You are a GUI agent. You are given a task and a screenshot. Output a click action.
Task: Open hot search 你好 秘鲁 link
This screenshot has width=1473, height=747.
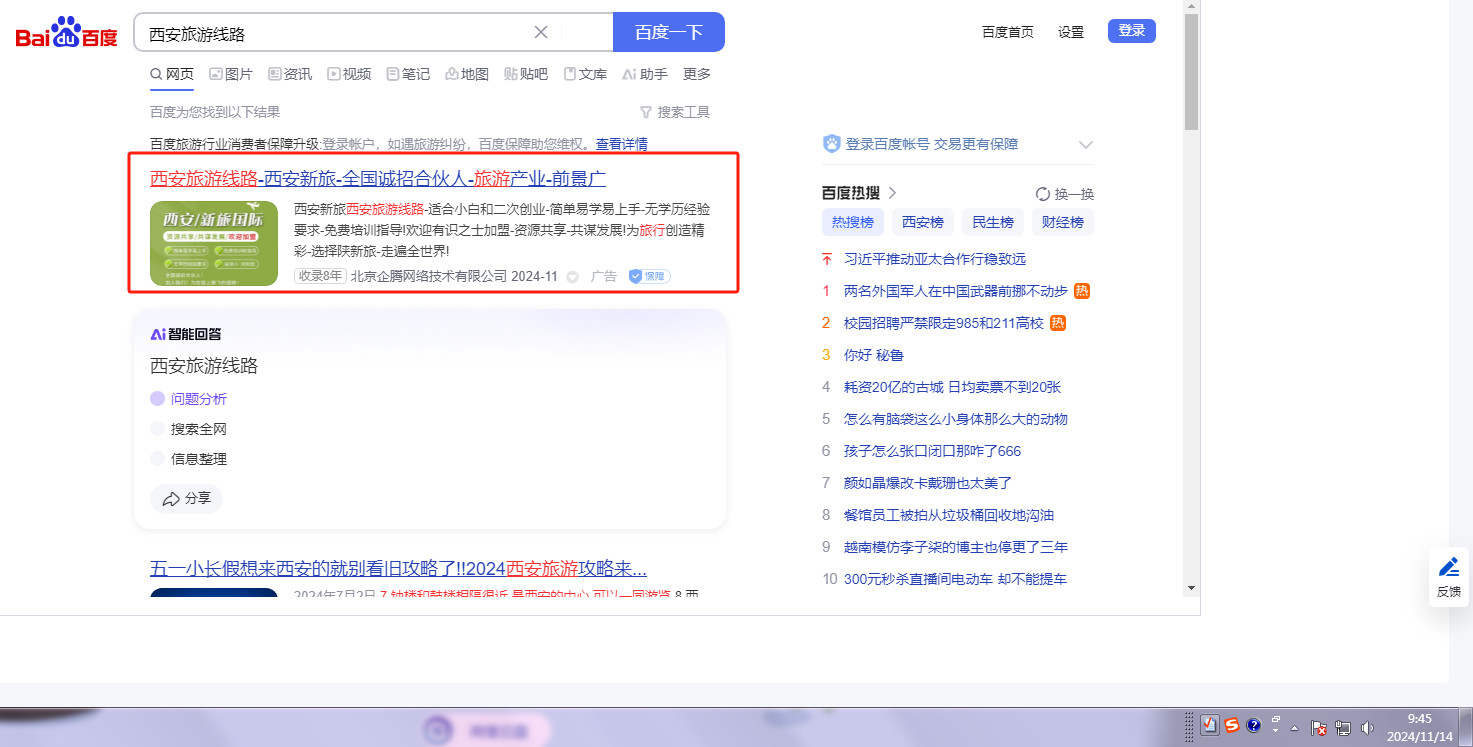874,355
